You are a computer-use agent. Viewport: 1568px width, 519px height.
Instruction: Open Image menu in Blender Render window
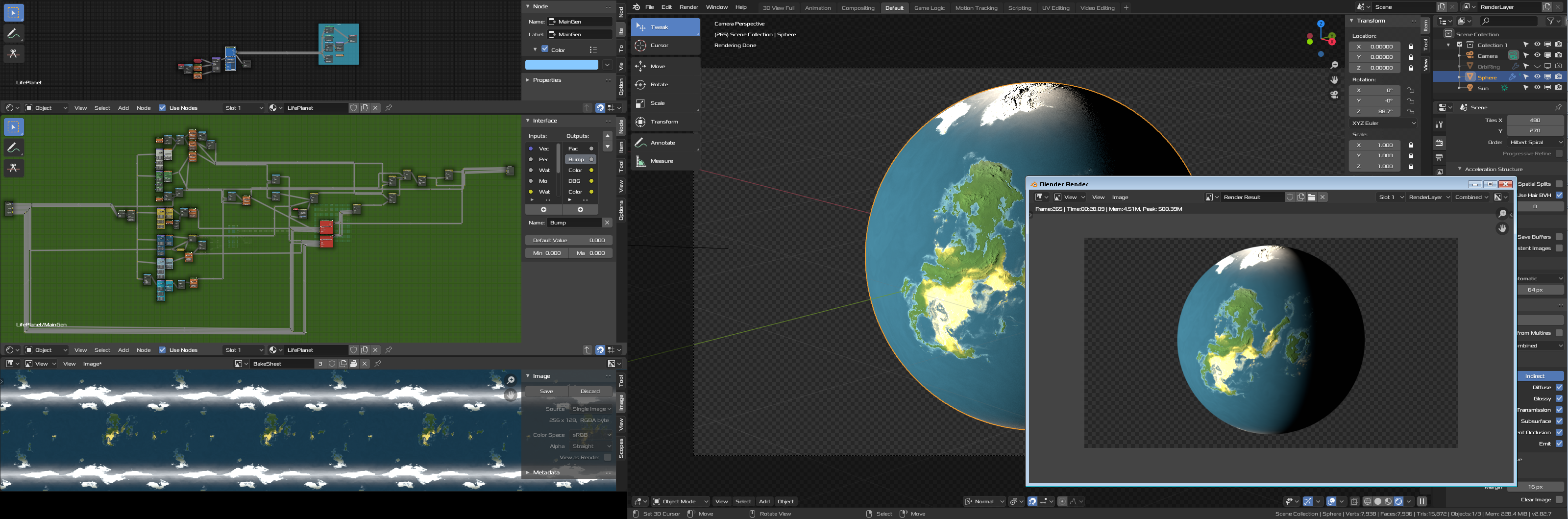(x=1120, y=198)
